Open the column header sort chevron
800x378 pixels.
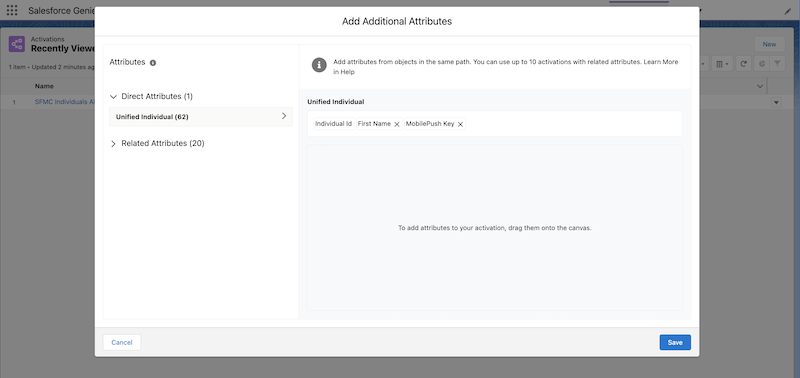point(760,86)
